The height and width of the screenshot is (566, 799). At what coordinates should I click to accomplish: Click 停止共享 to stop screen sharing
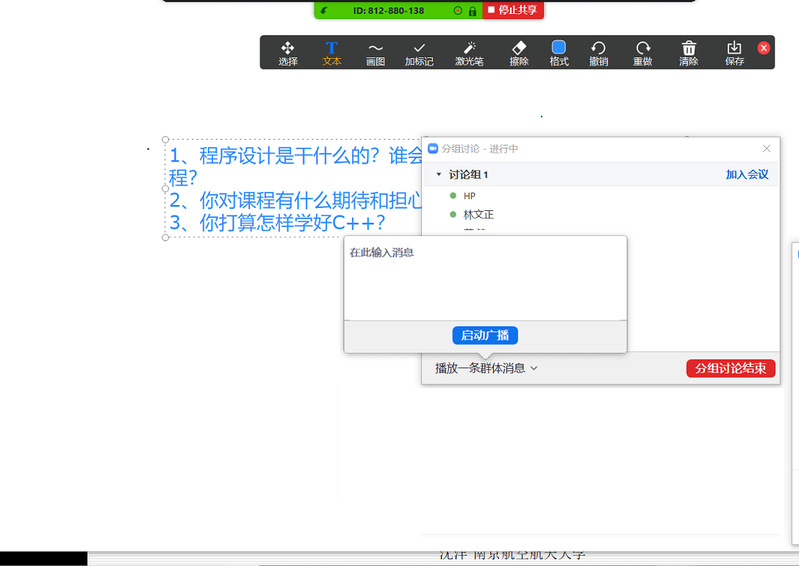tap(513, 10)
